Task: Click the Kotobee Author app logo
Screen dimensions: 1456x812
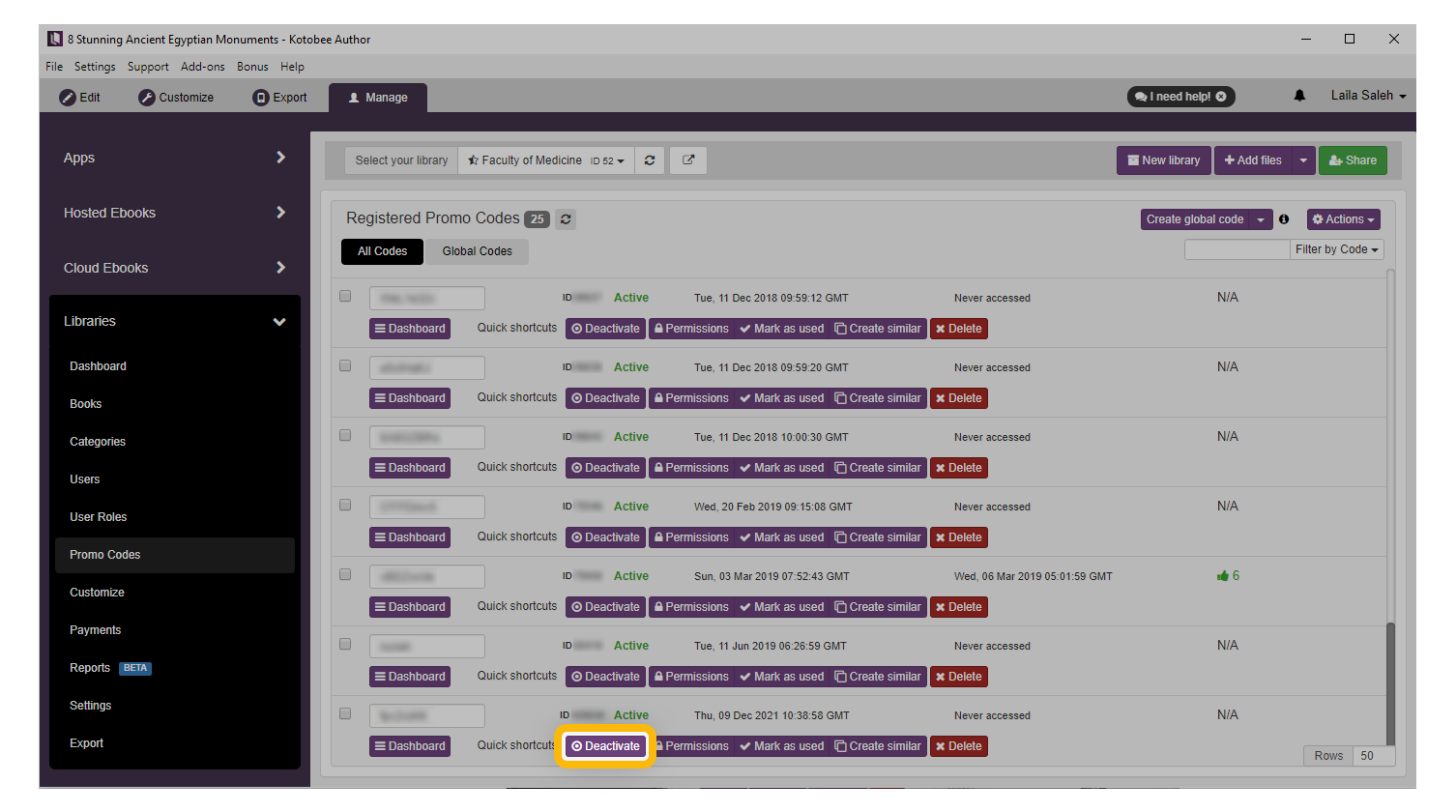Action: [55, 39]
